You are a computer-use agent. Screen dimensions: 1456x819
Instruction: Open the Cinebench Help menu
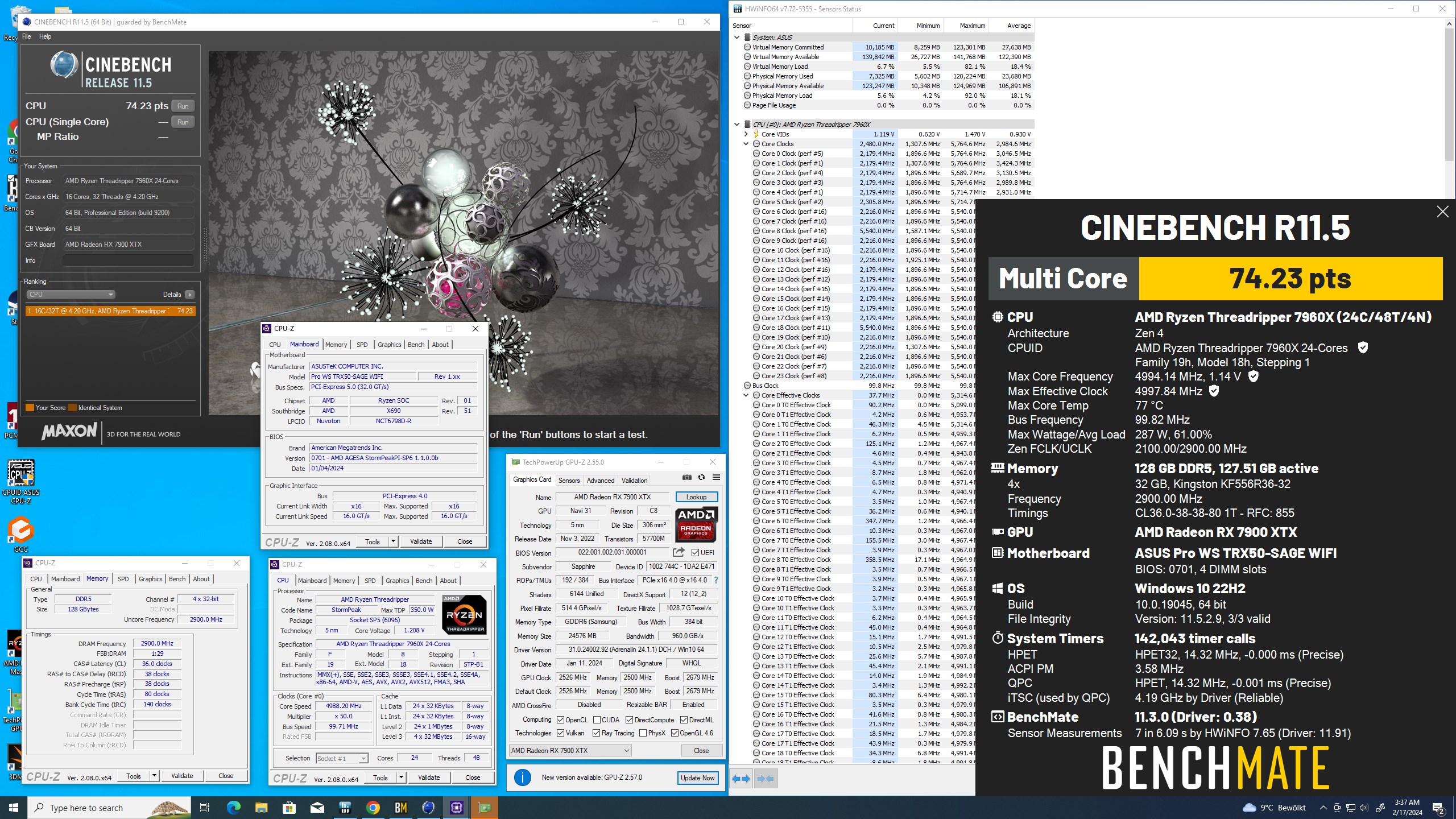tap(45, 36)
